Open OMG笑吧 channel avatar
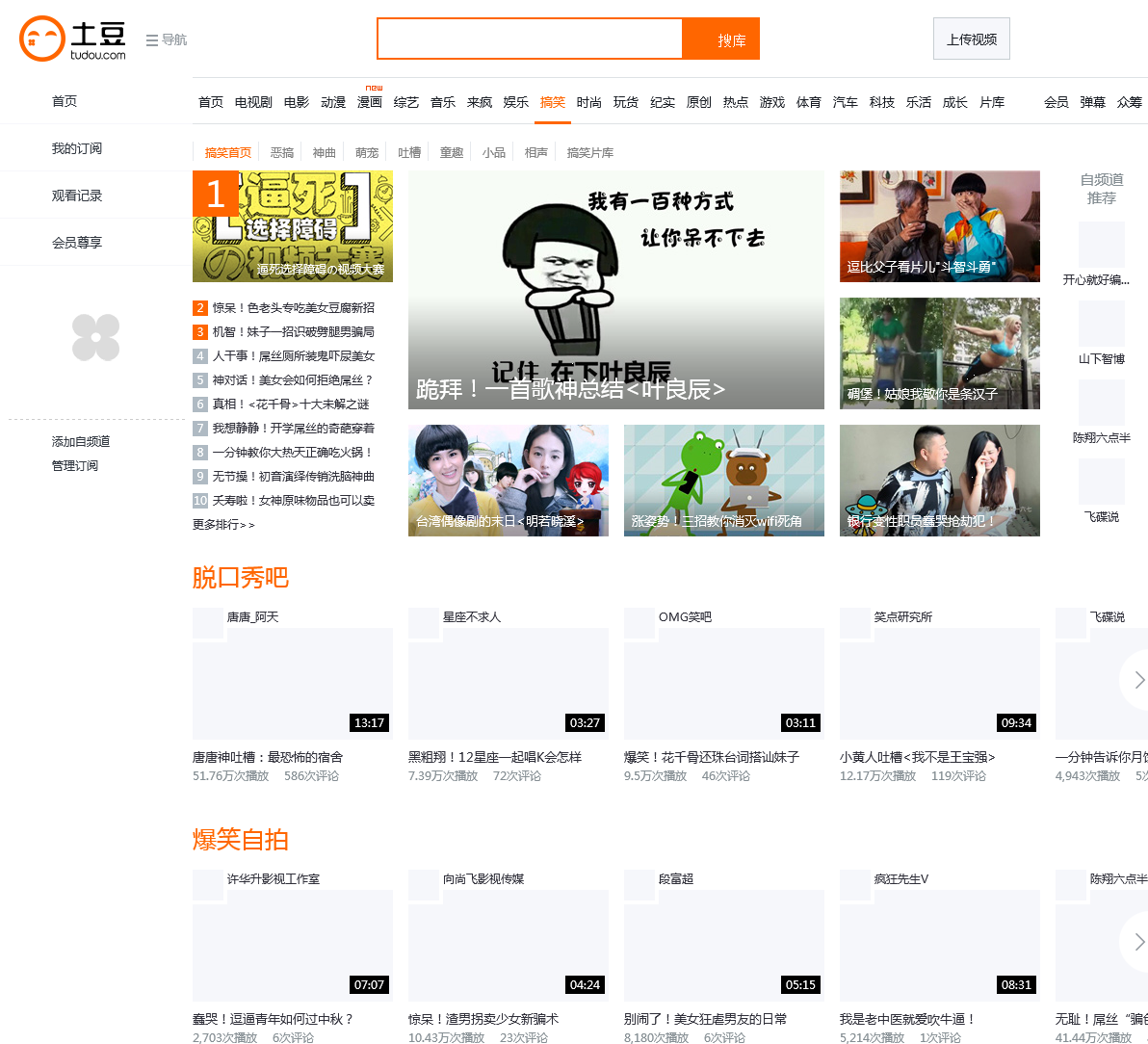Screen dimensions: 1148x1044 639,623
